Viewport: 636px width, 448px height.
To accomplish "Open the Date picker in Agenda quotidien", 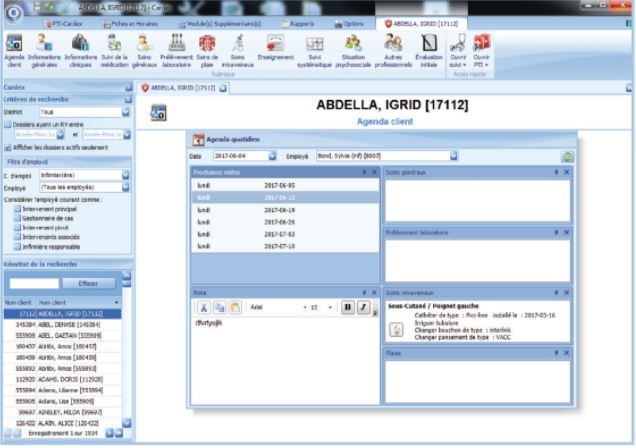I will coord(272,156).
